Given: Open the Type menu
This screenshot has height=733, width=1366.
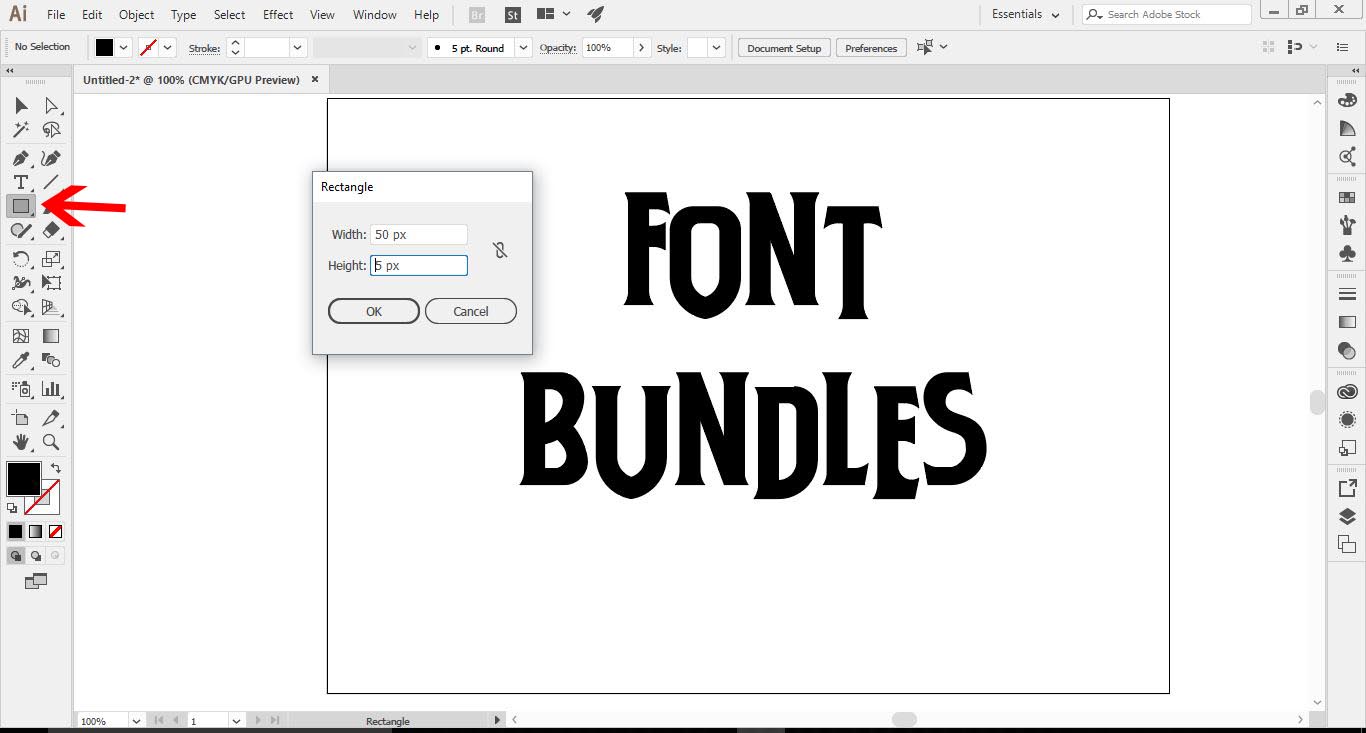Looking at the screenshot, I should 184,15.
